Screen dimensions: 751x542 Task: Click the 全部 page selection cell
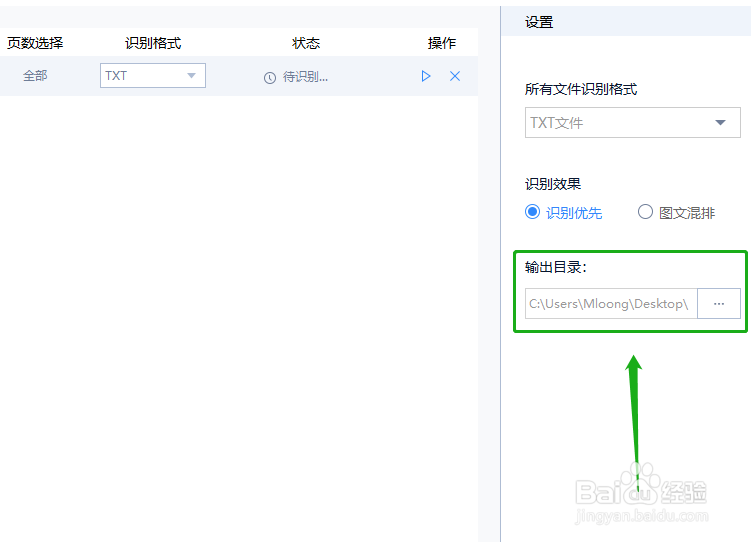[35, 76]
